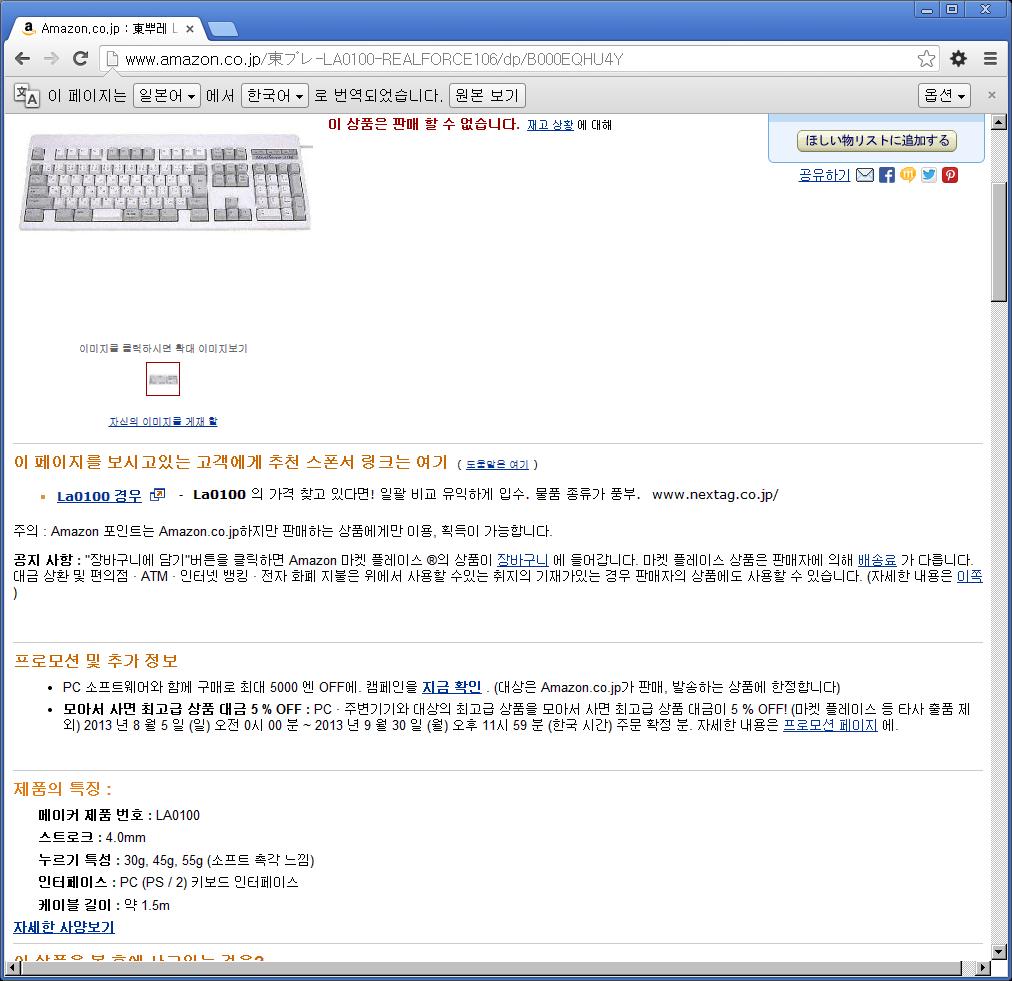Click the 프로모션 및 추가 정보 heading
The image size is (1012, 981).
tap(96, 661)
